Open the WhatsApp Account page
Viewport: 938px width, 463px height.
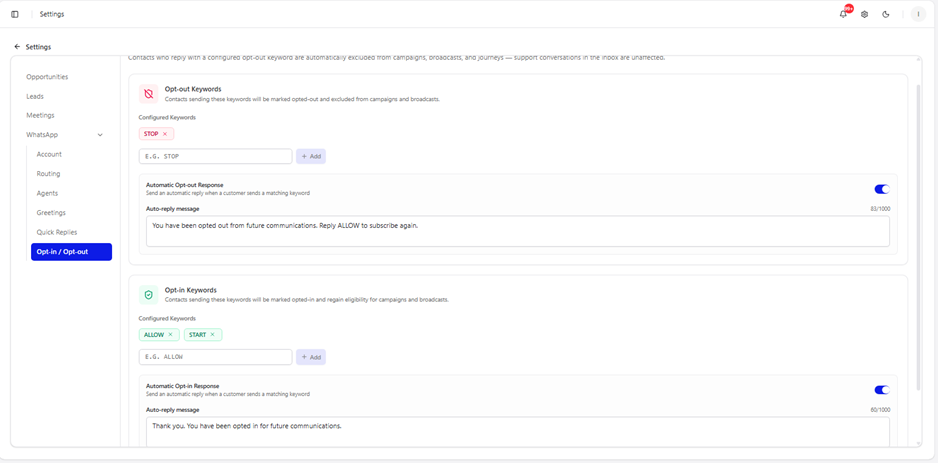[49, 154]
